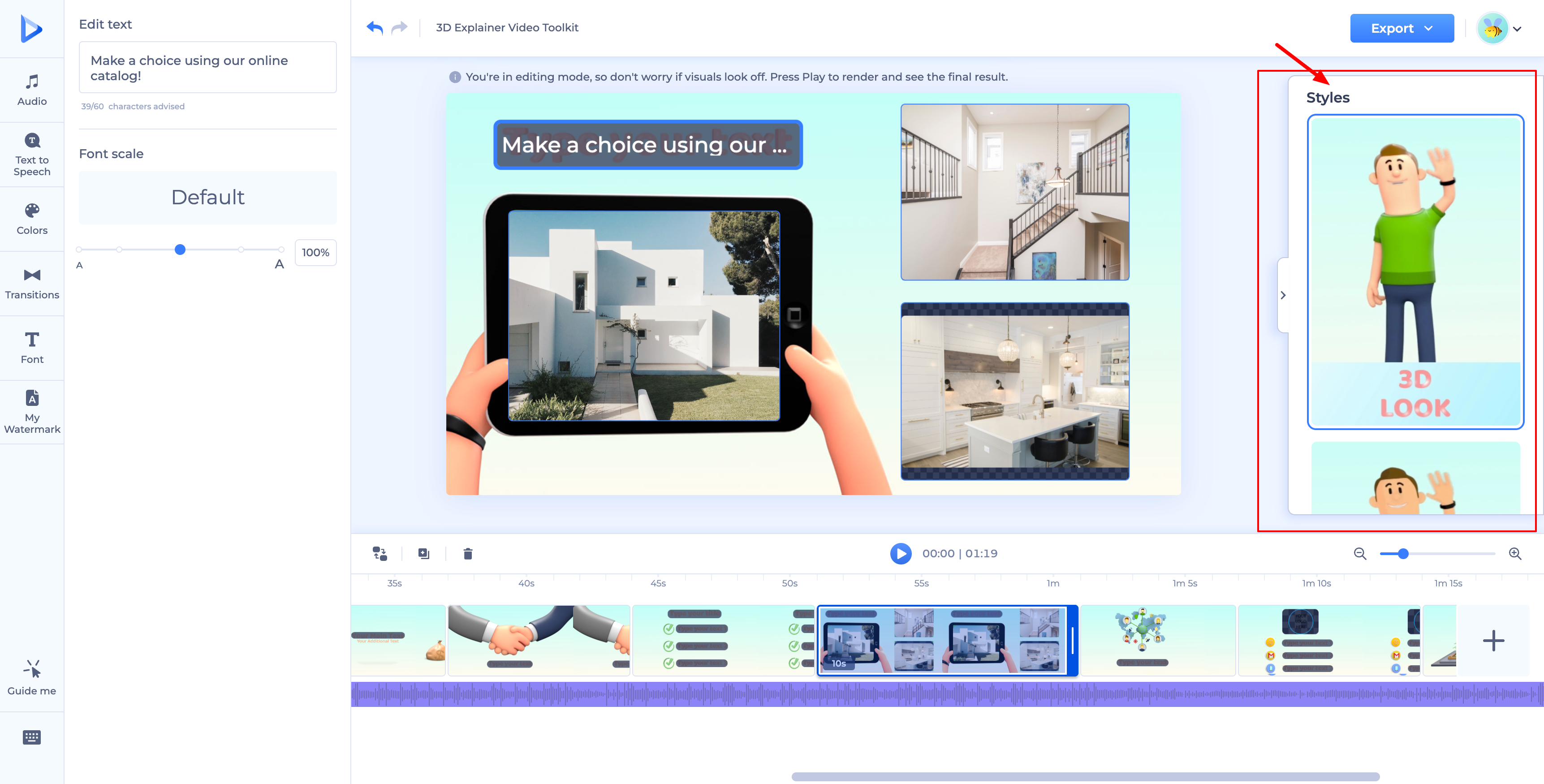This screenshot has width=1544, height=784.
Task: Open keyboard shortcuts icon
Action: (32, 737)
